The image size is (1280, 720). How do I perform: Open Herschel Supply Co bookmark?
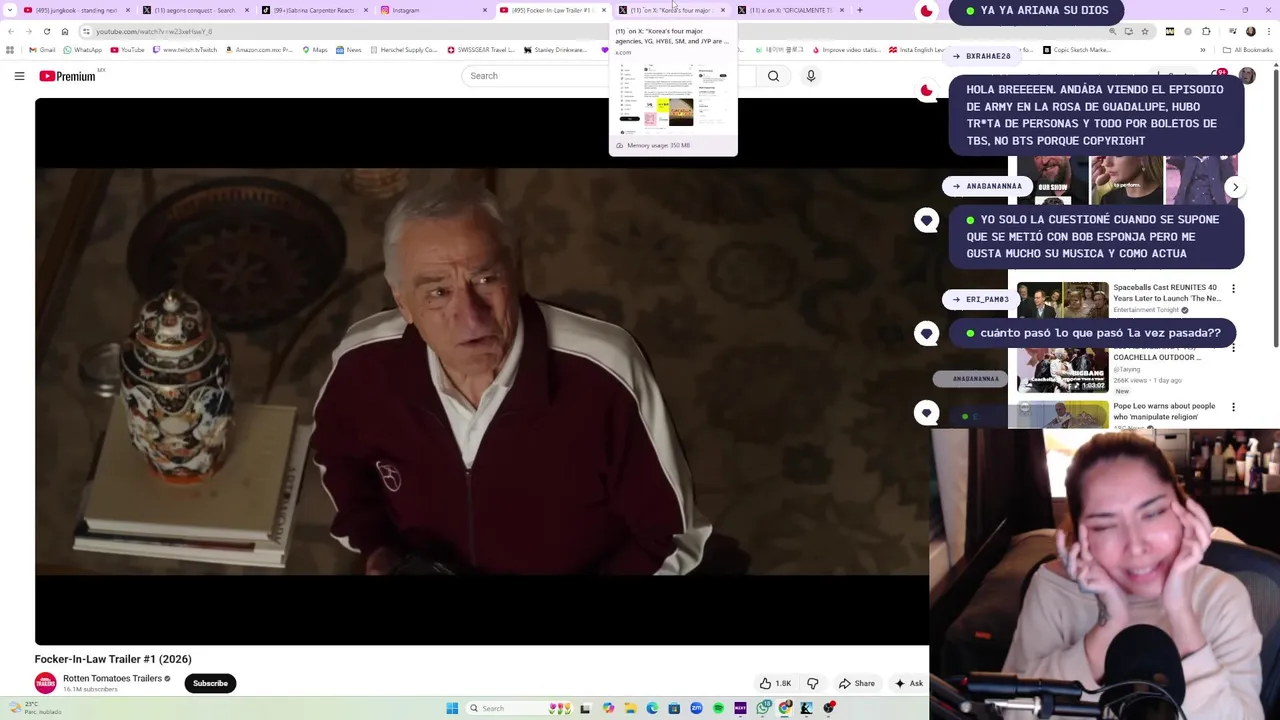click(x=403, y=50)
